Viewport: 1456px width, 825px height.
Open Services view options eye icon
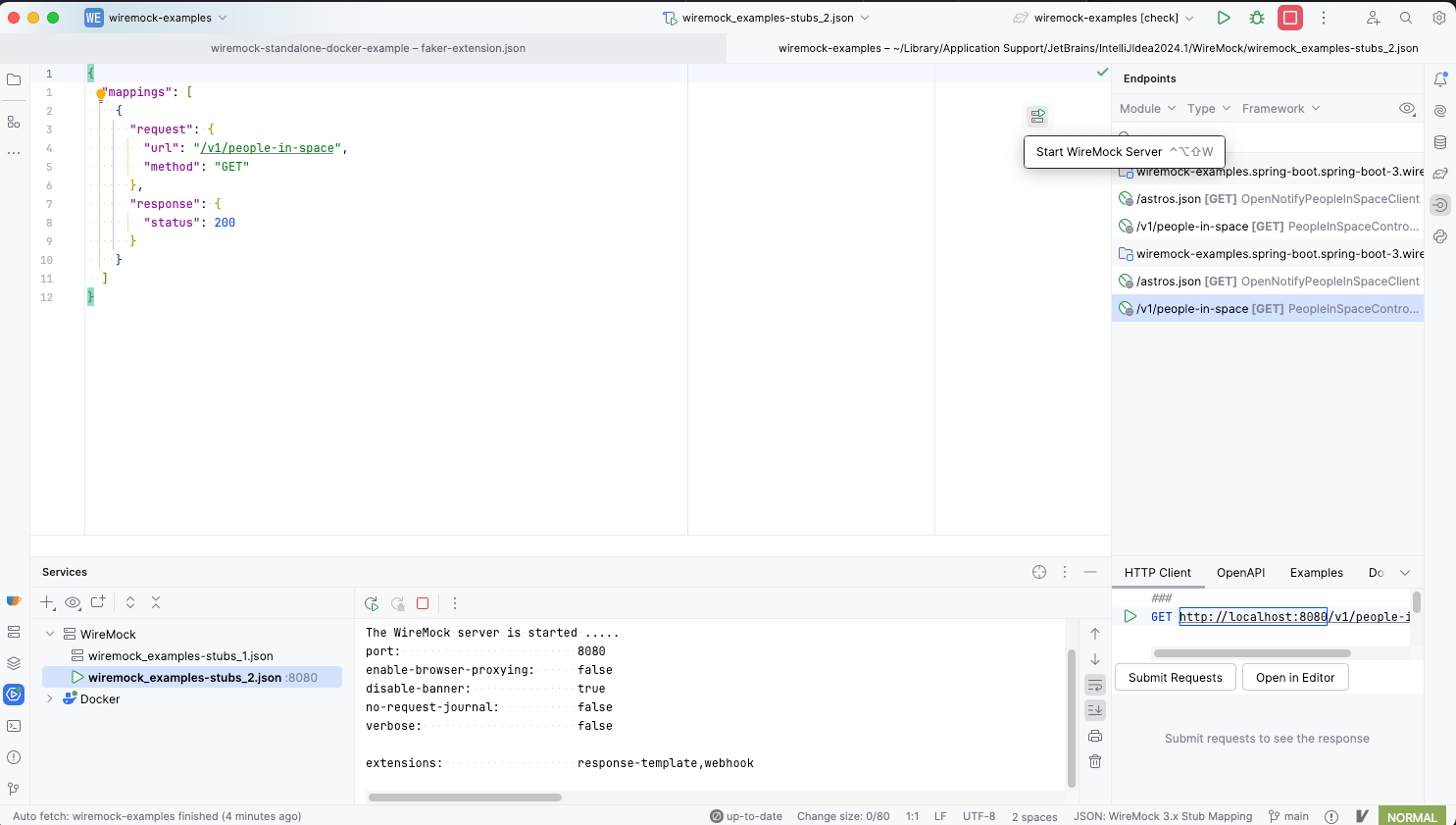[x=73, y=602]
